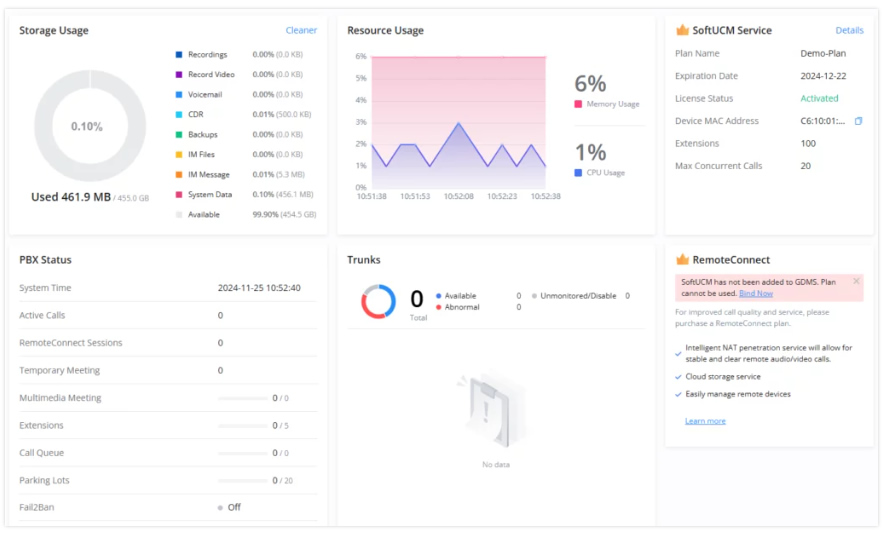Click the expiration date '2024-12-22'
885x534 pixels.
coord(823,76)
